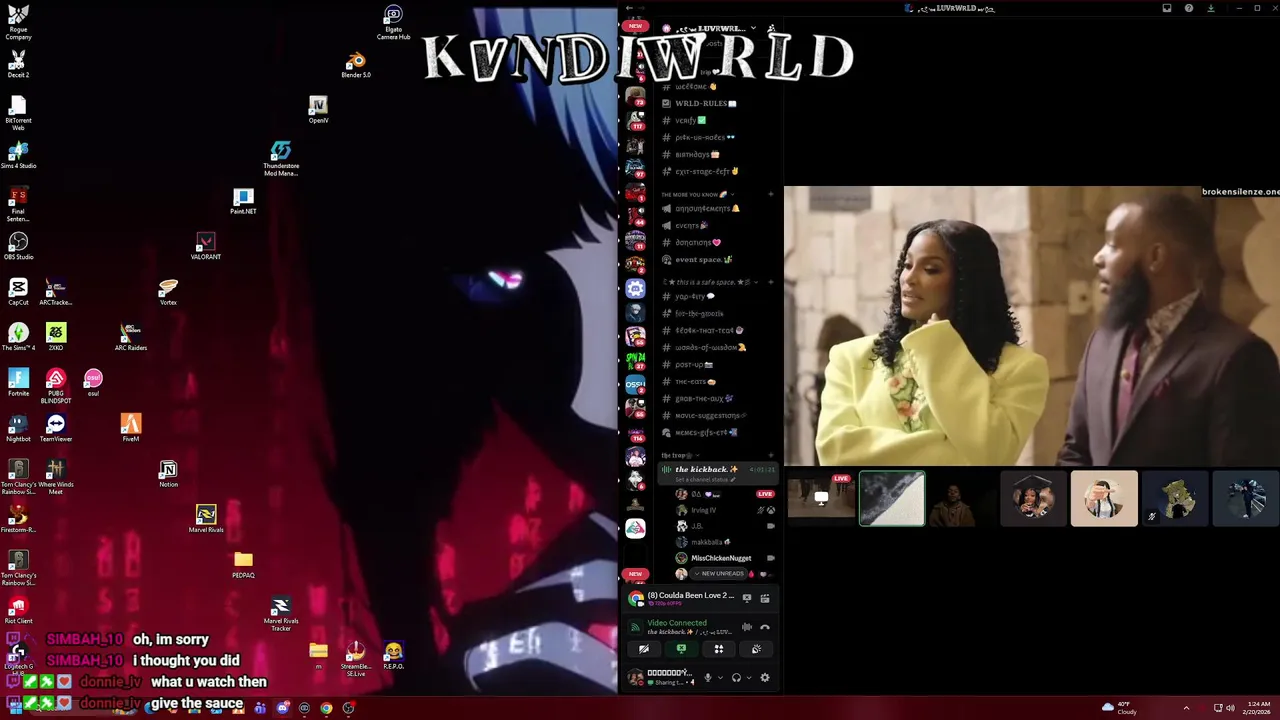
Task: Open the events channel
Action: pos(691,225)
